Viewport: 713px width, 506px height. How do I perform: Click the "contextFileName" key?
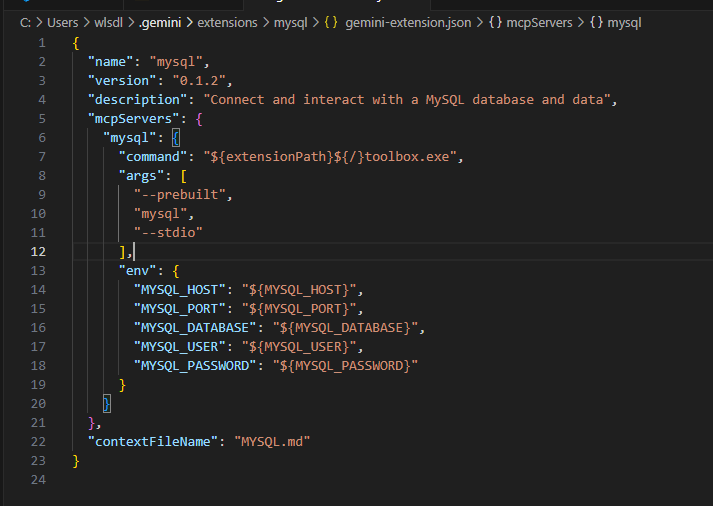(x=153, y=442)
